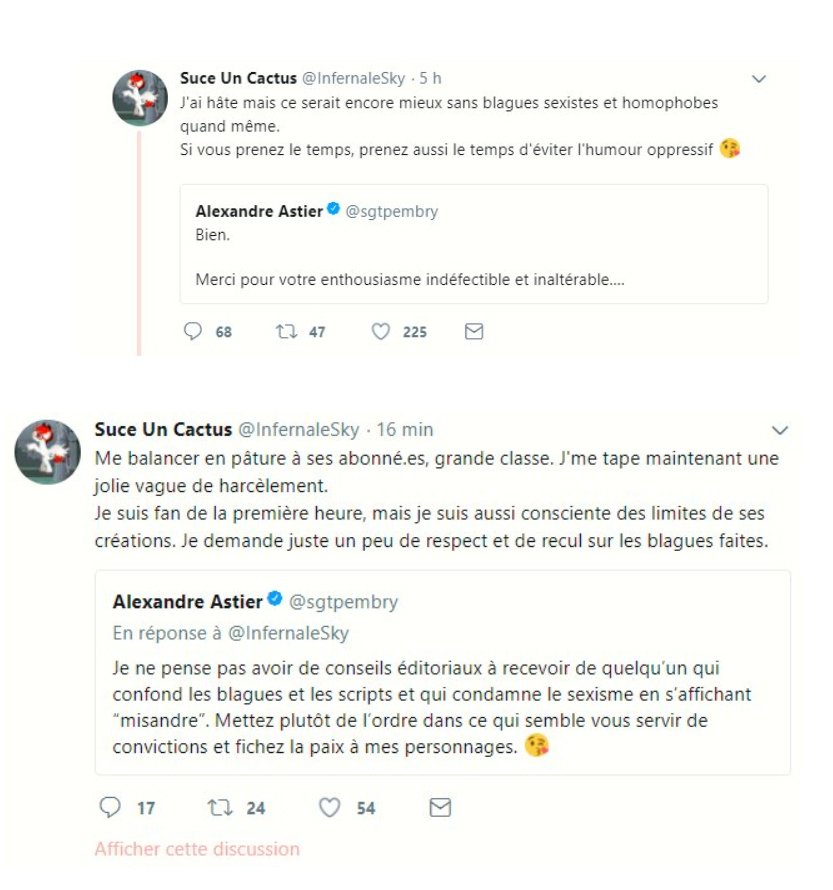The image size is (833, 890).
Task: Click Suce Un Cactus avatar on bottom tweet
Action: tap(46, 452)
